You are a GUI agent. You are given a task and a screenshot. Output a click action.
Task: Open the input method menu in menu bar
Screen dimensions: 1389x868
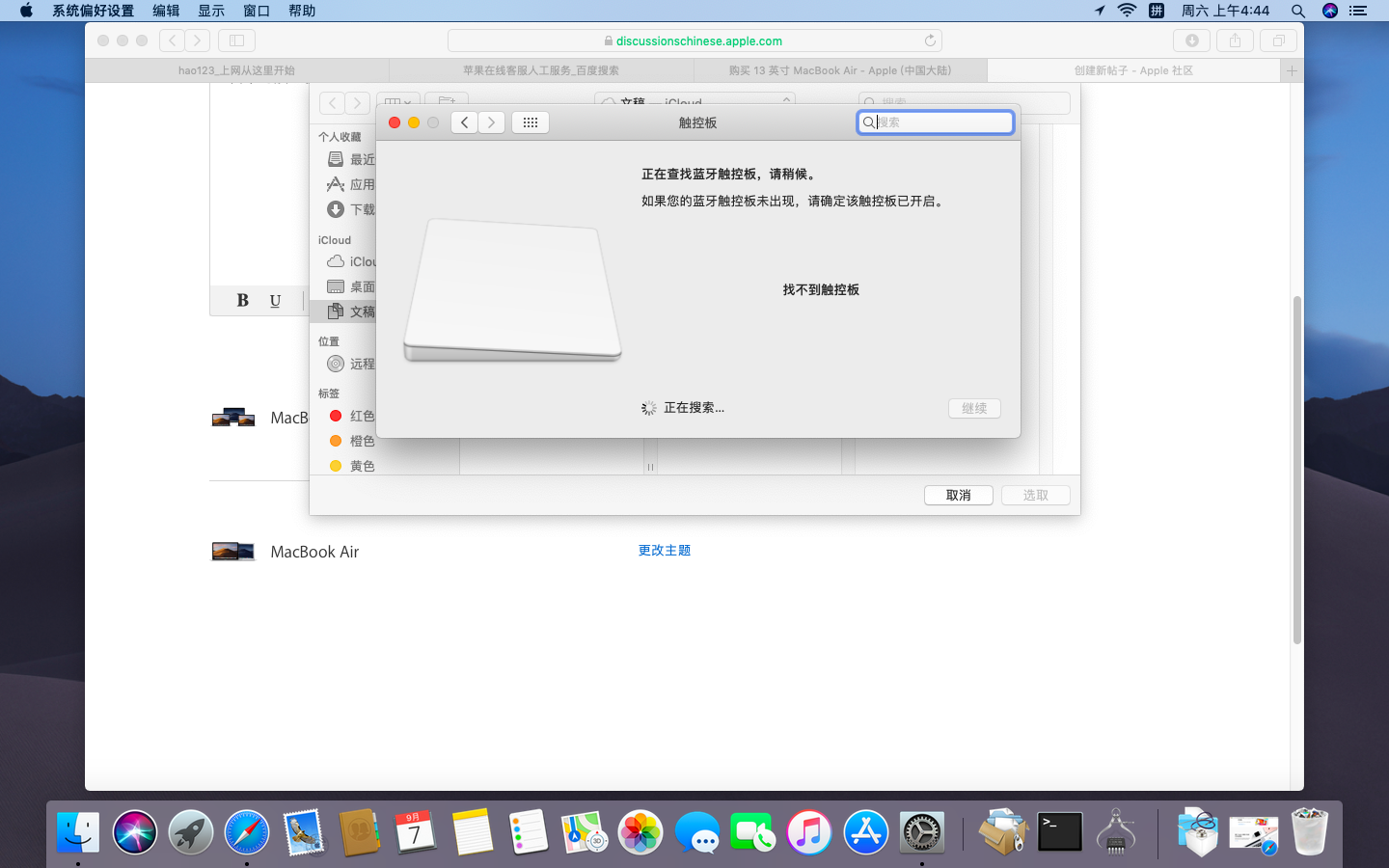pos(1156,11)
